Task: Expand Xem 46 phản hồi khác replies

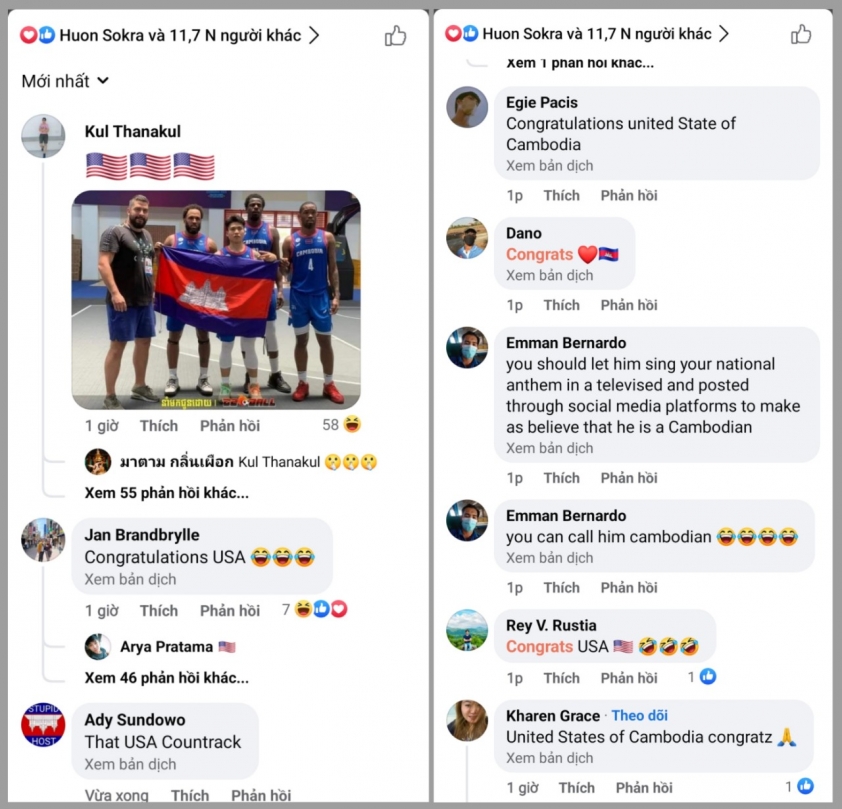Action: pyautogui.click(x=166, y=677)
